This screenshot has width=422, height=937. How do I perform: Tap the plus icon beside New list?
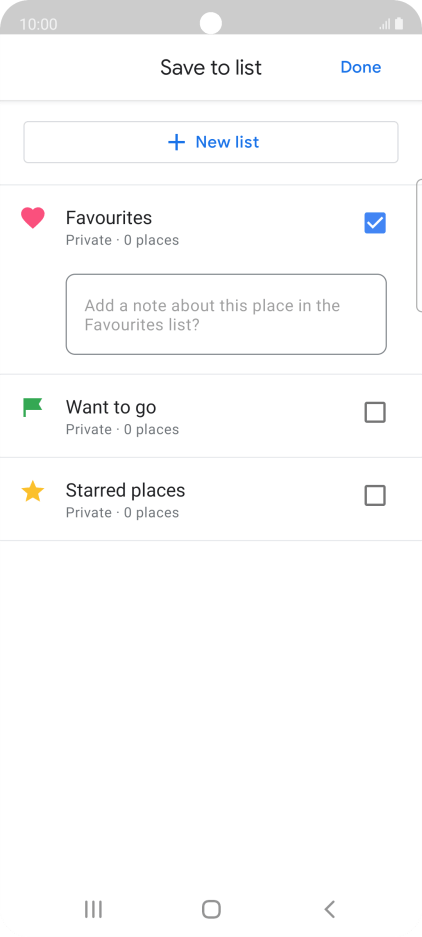(176, 142)
